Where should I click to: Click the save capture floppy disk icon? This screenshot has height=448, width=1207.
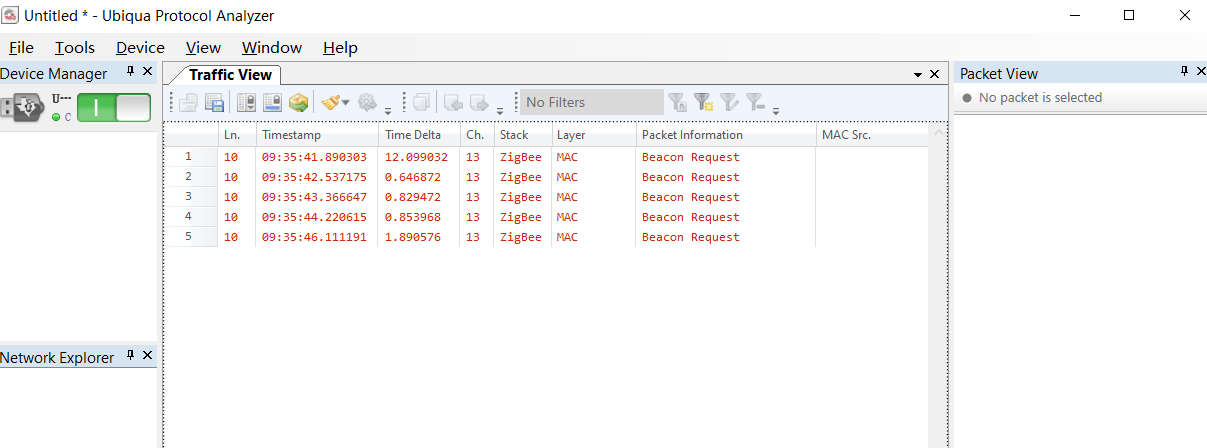point(214,102)
